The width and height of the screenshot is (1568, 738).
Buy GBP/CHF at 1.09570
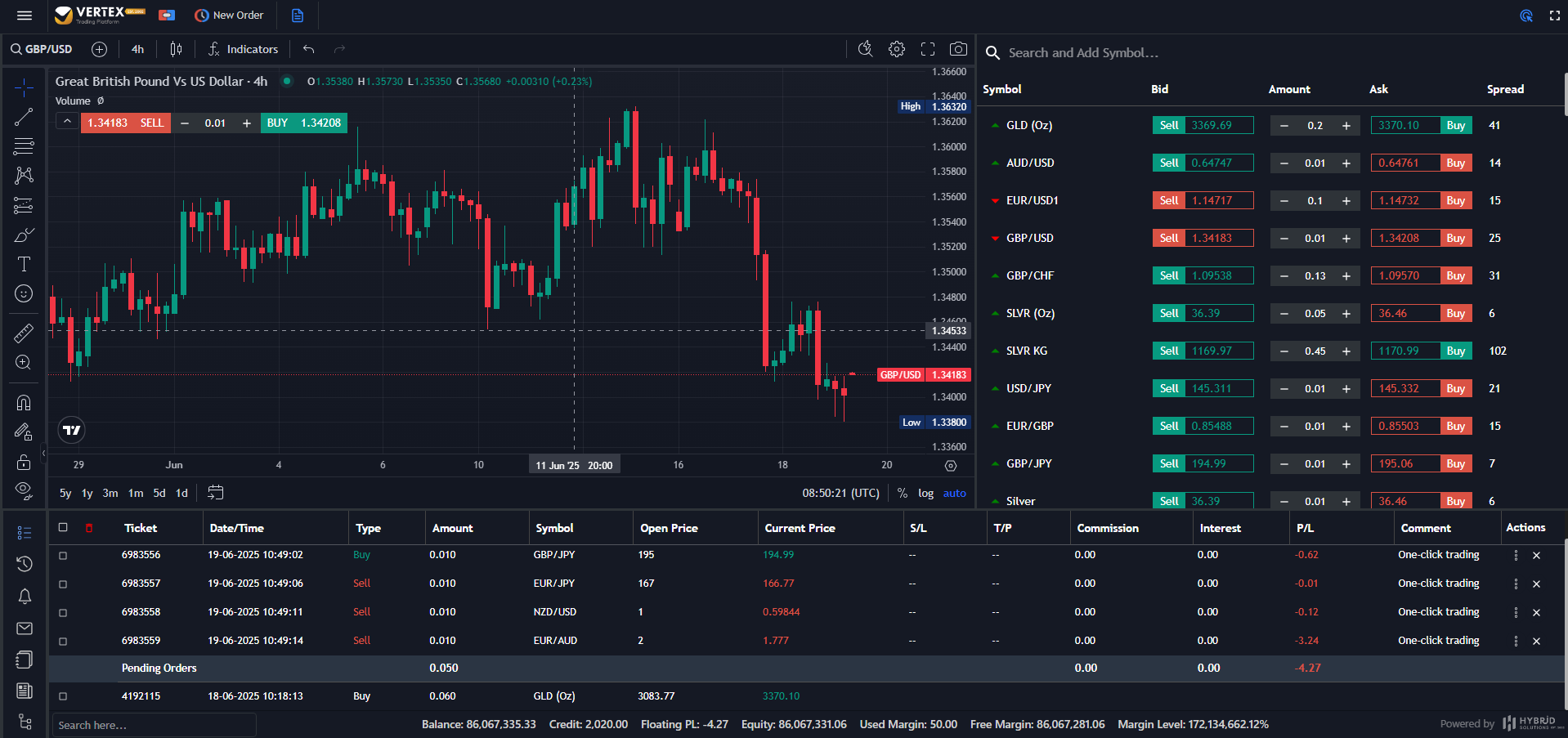click(1455, 276)
